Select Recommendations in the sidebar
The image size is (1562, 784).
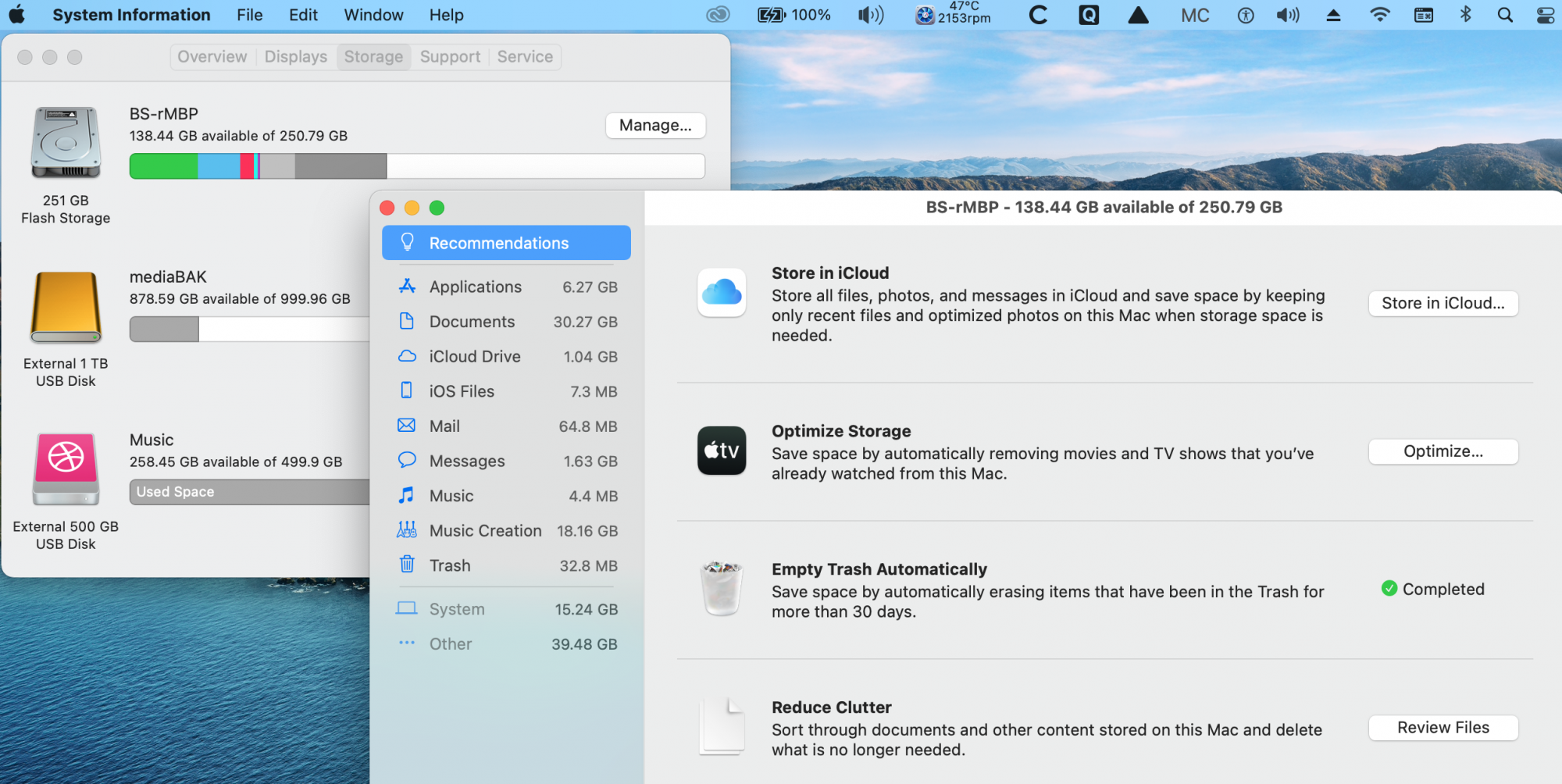tap(507, 243)
